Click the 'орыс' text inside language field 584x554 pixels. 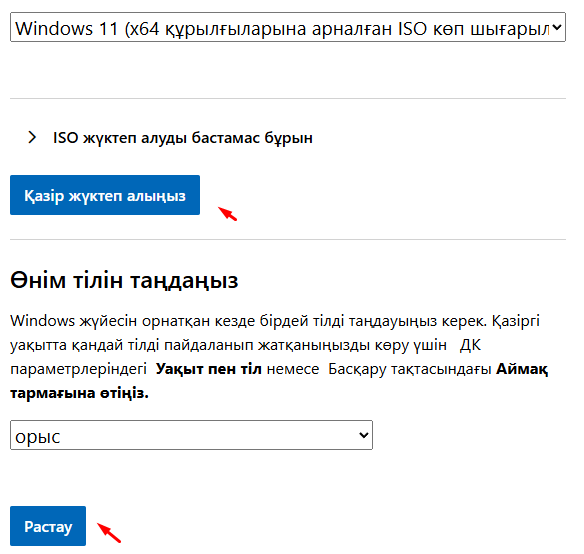[x=38, y=436]
